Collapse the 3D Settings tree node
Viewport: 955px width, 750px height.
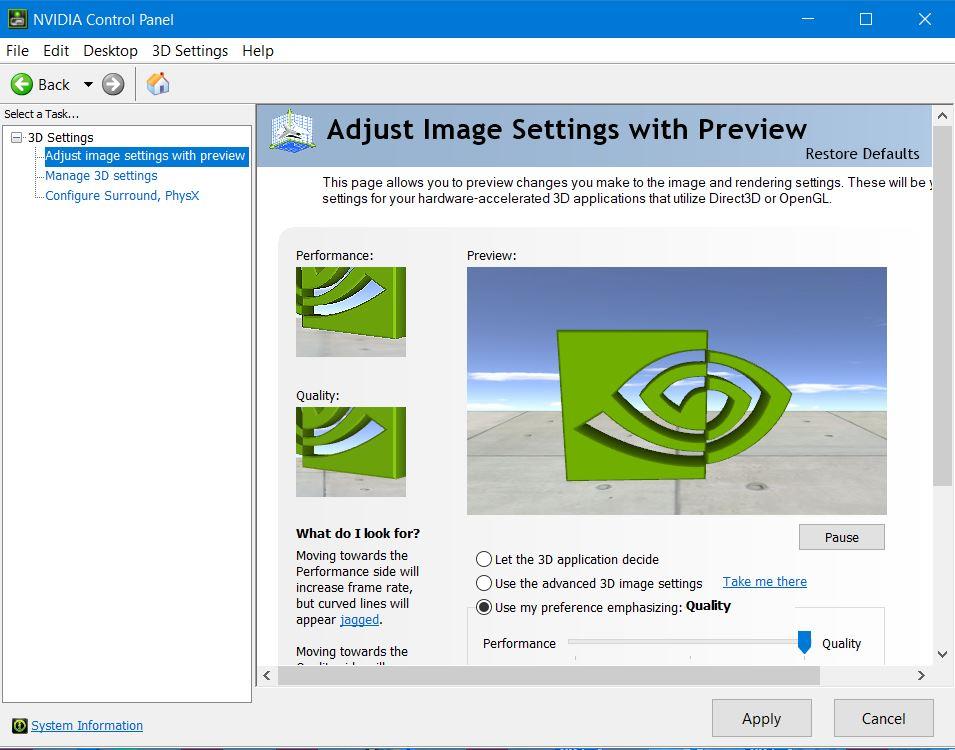16,138
